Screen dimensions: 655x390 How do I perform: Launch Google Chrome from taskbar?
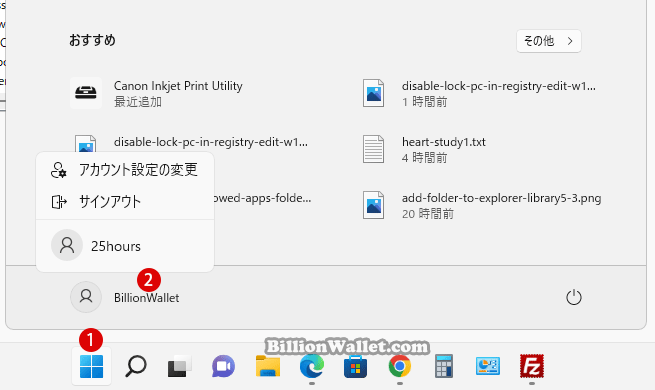(x=400, y=366)
